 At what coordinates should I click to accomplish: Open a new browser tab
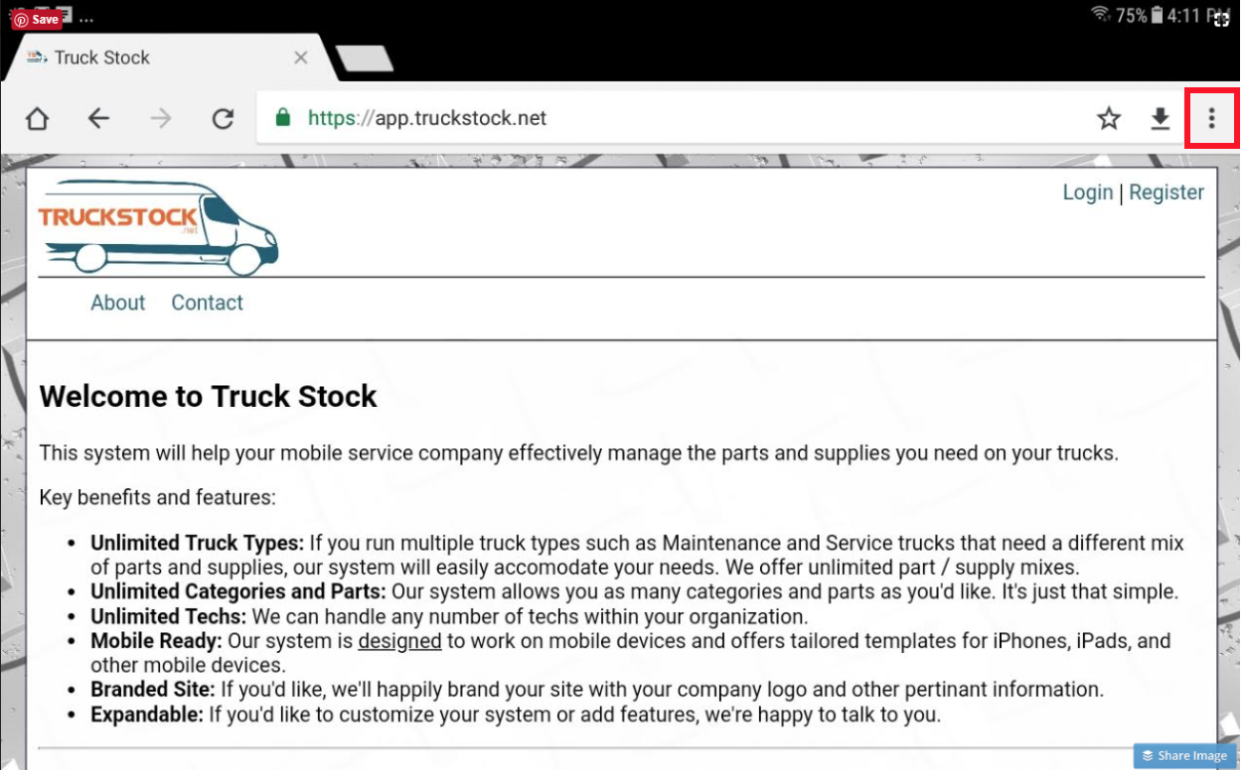point(366,57)
